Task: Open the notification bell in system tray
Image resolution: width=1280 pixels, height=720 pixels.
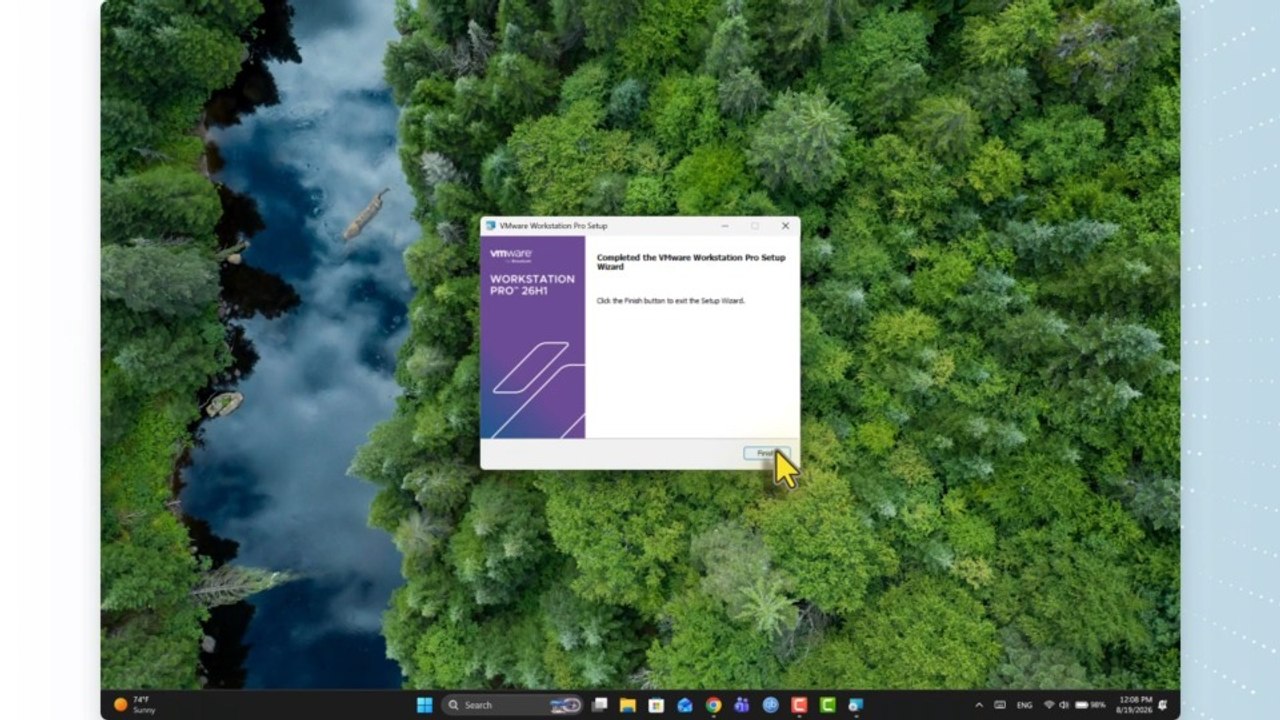Action: coord(1162,705)
